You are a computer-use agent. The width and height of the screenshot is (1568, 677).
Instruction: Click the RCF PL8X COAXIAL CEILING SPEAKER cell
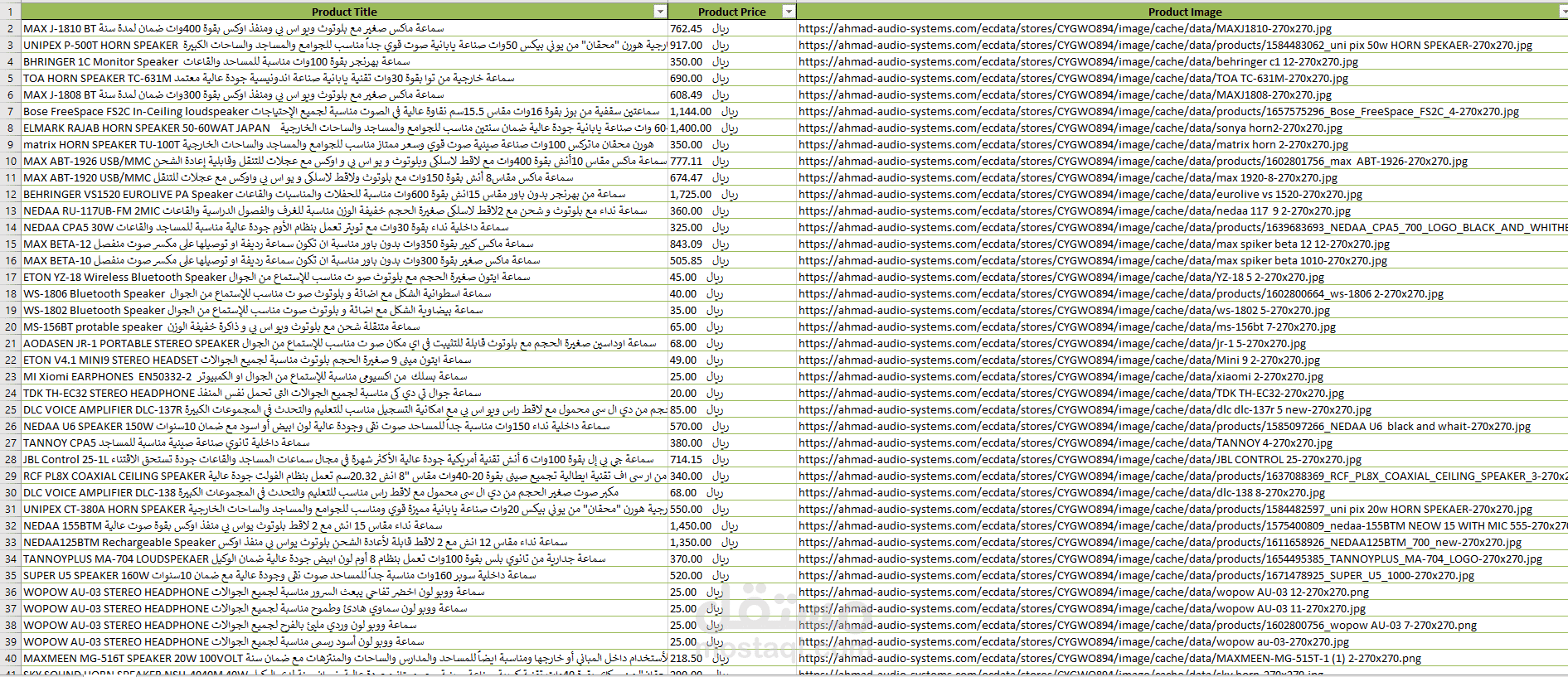(344, 476)
